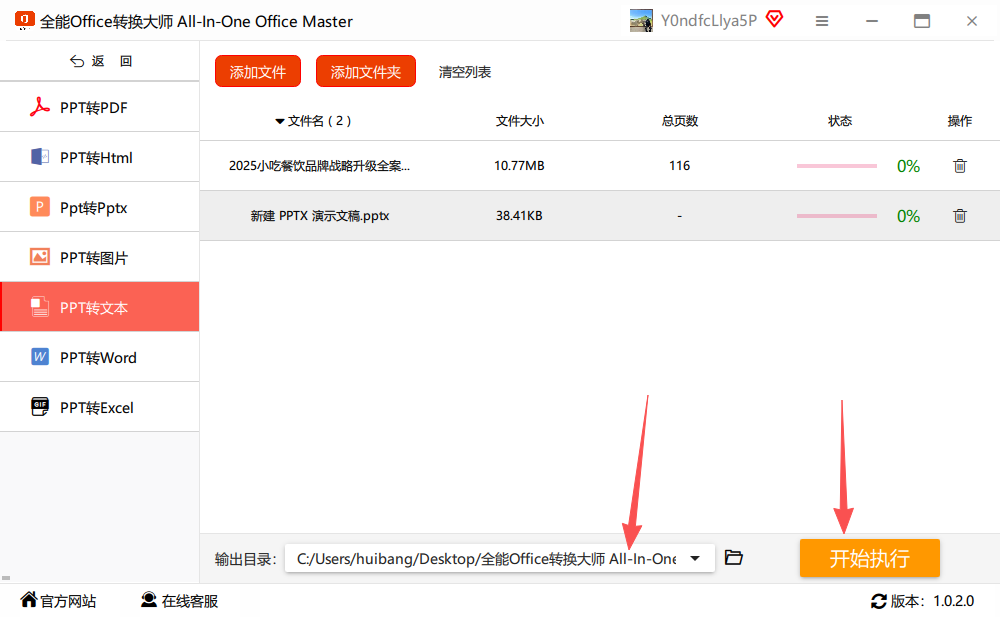
Task: Click the 添加文件夹 button
Action: click(x=365, y=71)
